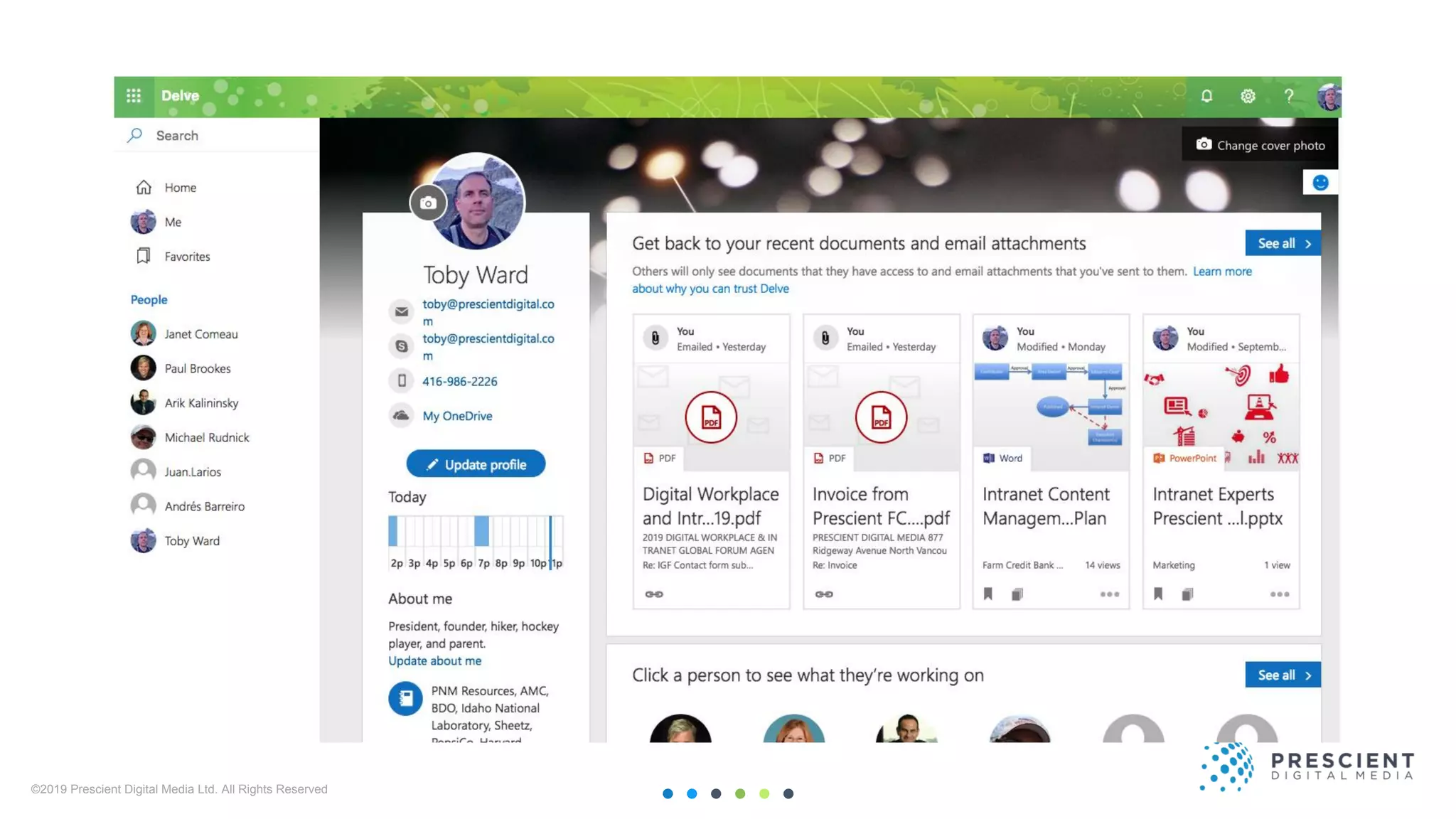This screenshot has height=819, width=1456.
Task: Open Favorites in the left navigation
Action: (186, 257)
